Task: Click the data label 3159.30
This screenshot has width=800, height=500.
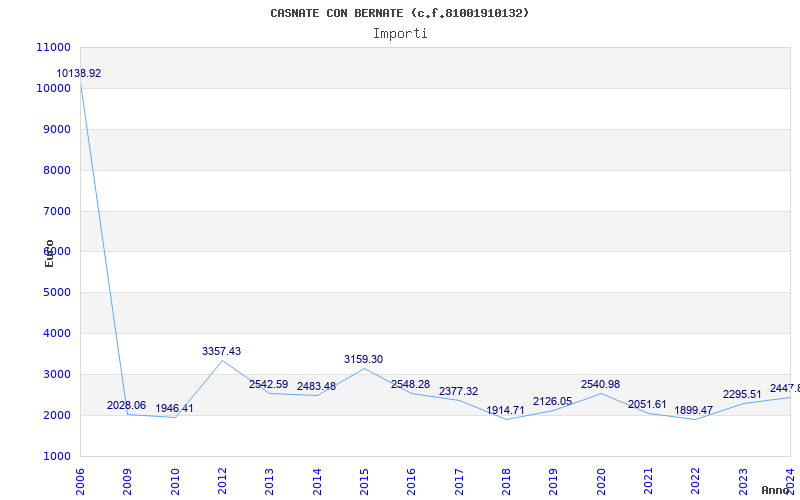Action: 363,360
